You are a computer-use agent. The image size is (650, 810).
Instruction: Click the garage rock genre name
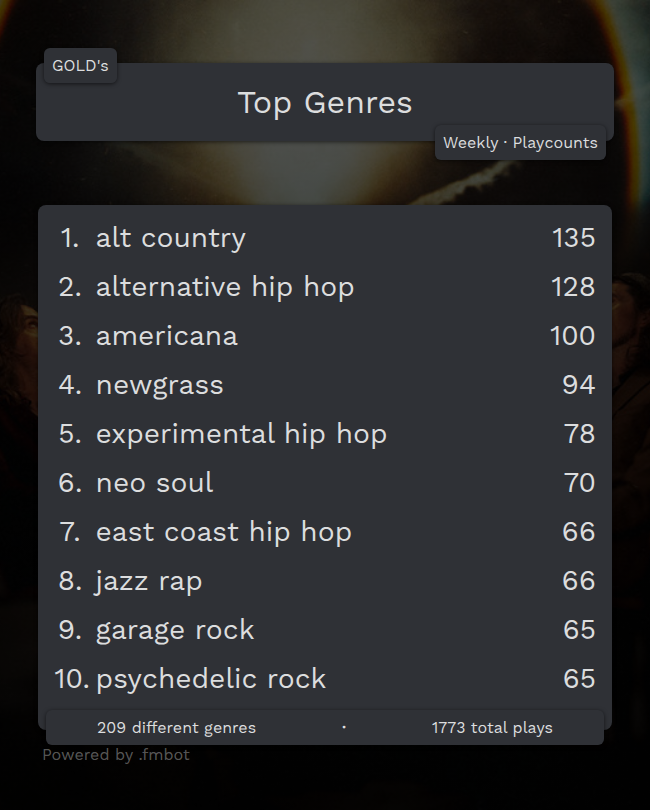click(175, 630)
